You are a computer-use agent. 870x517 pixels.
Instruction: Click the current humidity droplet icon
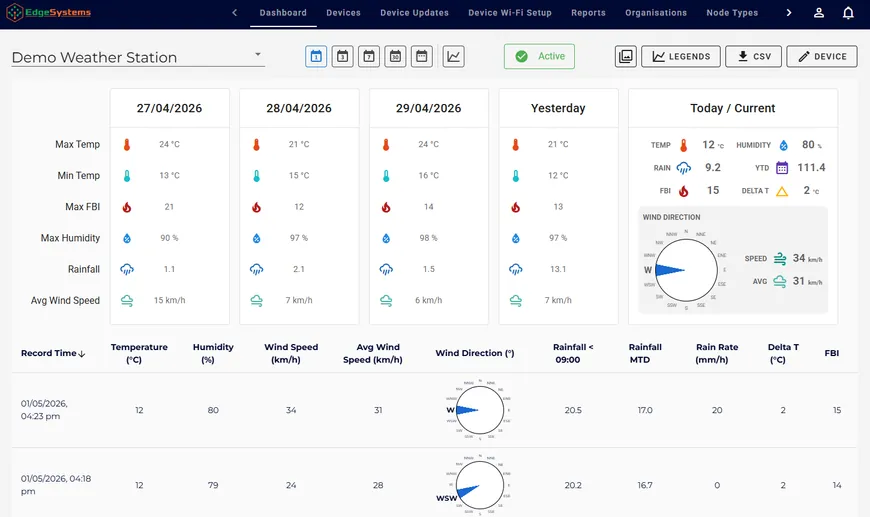(783, 145)
